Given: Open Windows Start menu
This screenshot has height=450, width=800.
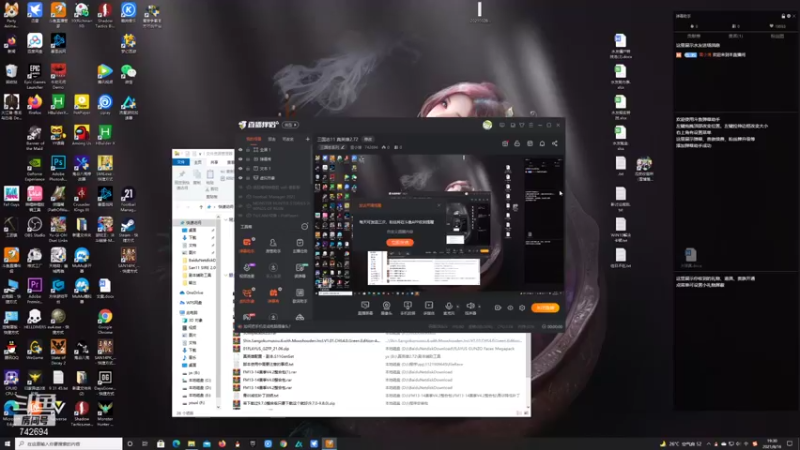Looking at the screenshot, I should 7,444.
